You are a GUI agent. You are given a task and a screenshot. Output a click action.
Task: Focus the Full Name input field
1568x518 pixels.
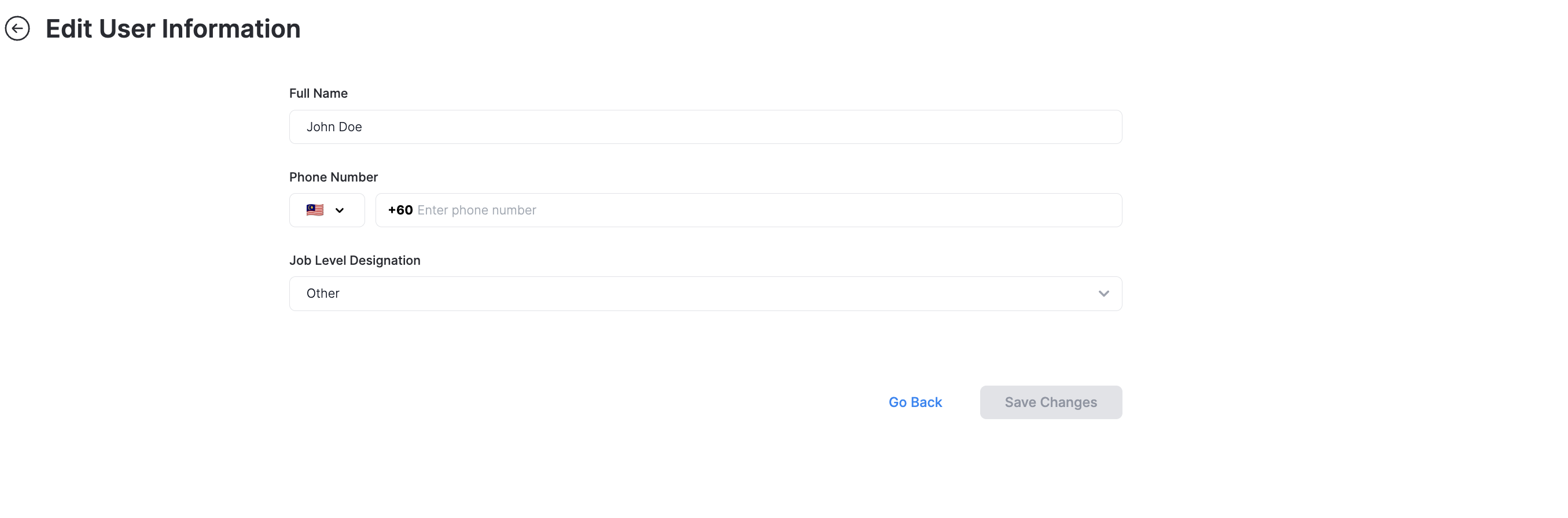705,127
